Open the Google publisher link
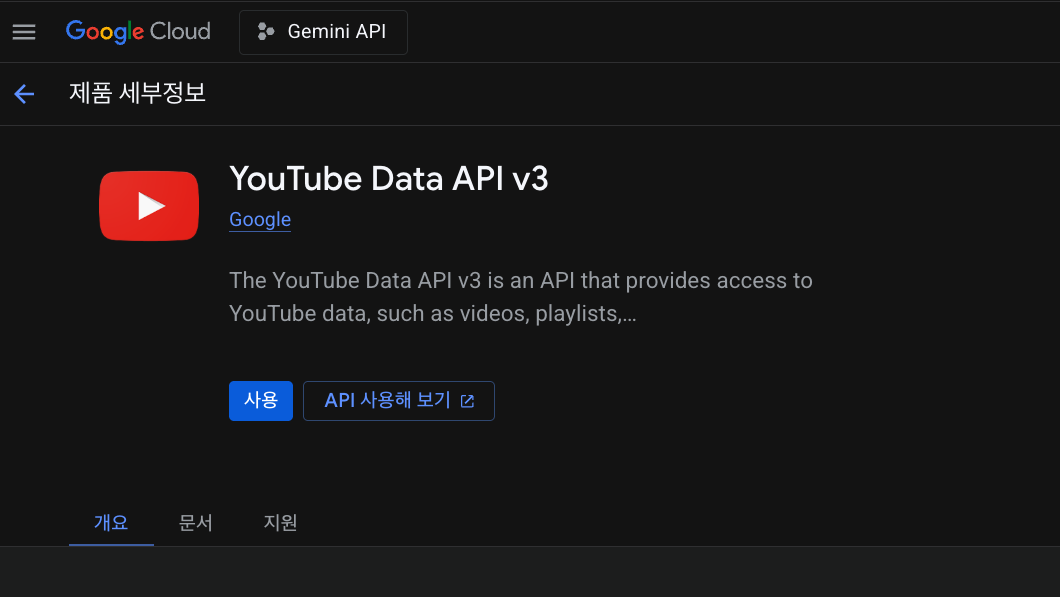 click(x=260, y=220)
